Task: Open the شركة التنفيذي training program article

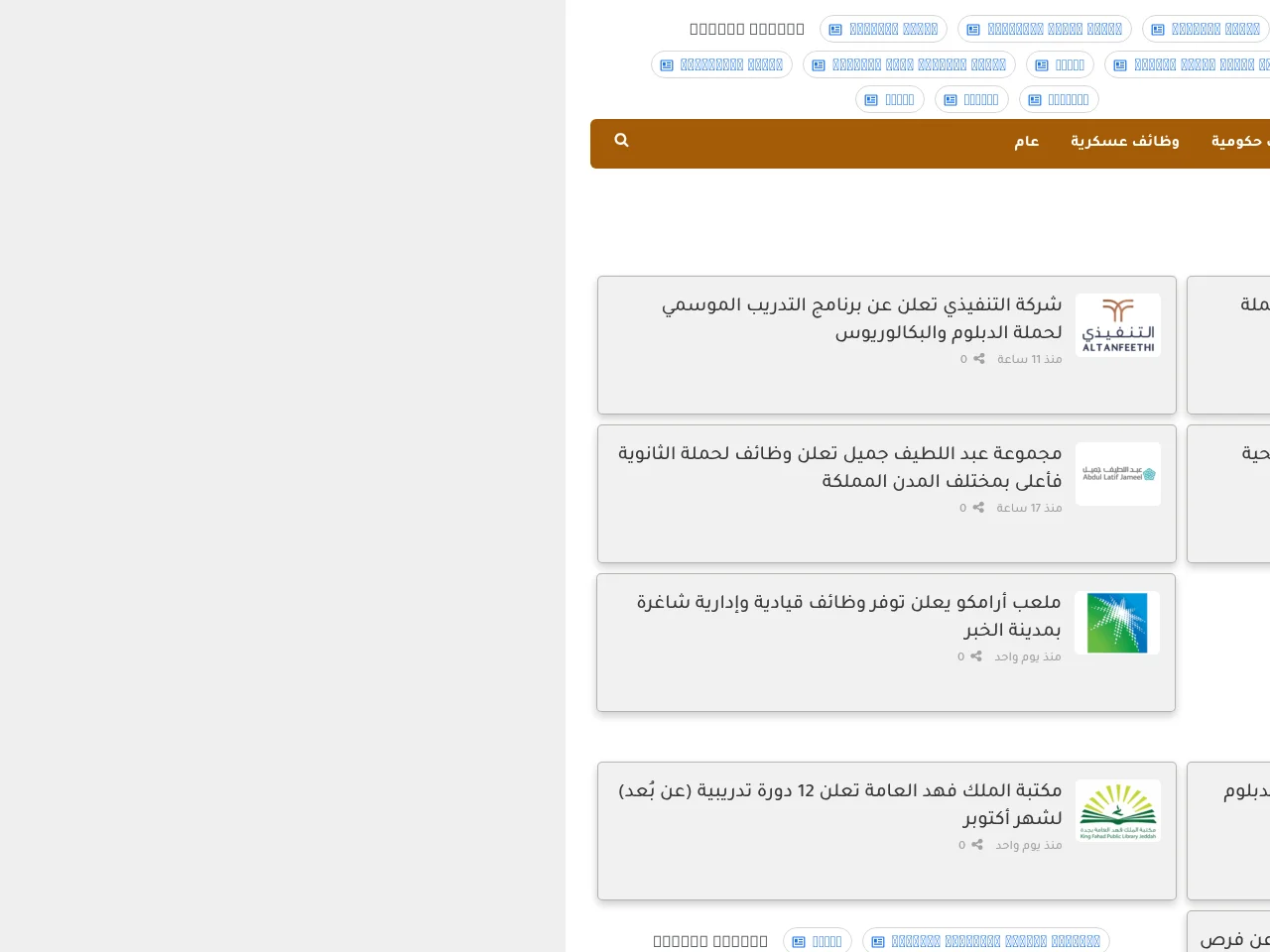Action: 862,318
